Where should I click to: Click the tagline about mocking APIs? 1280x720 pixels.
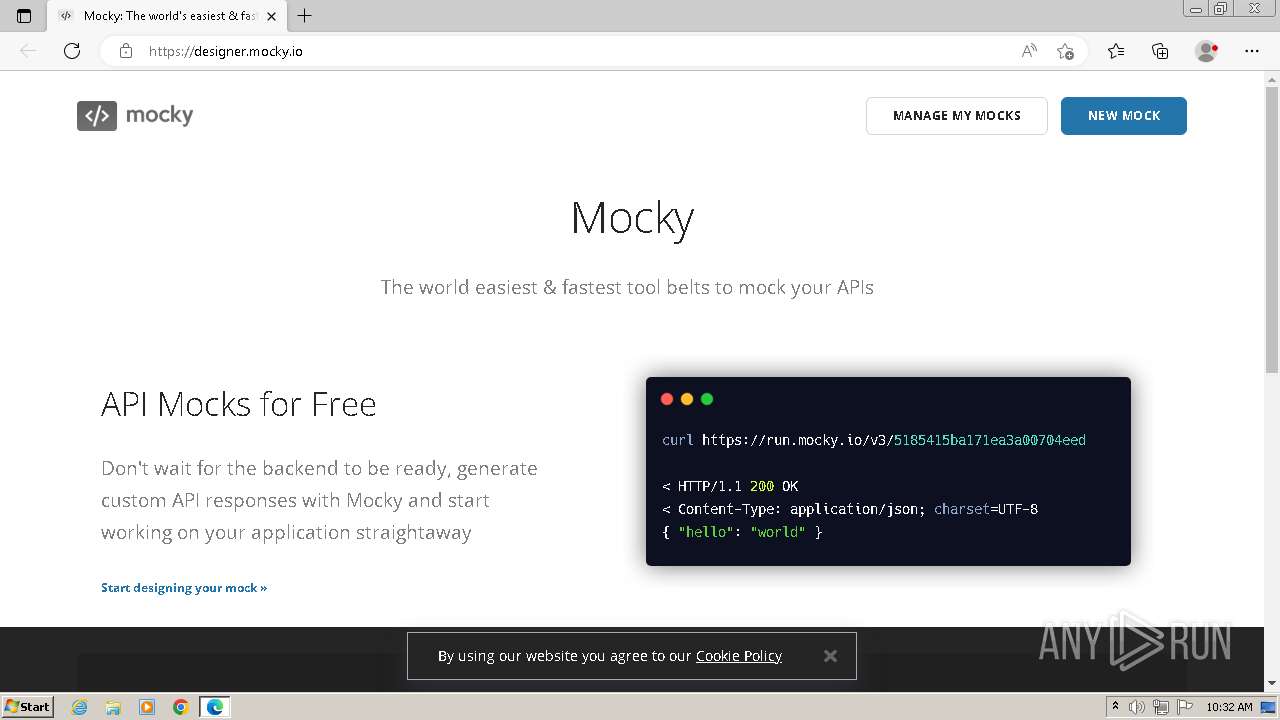click(x=627, y=288)
